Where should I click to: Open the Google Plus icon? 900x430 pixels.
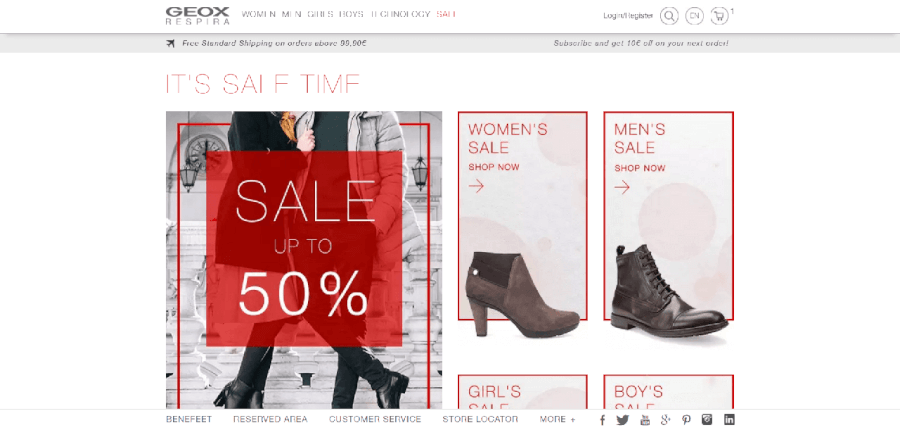point(666,420)
